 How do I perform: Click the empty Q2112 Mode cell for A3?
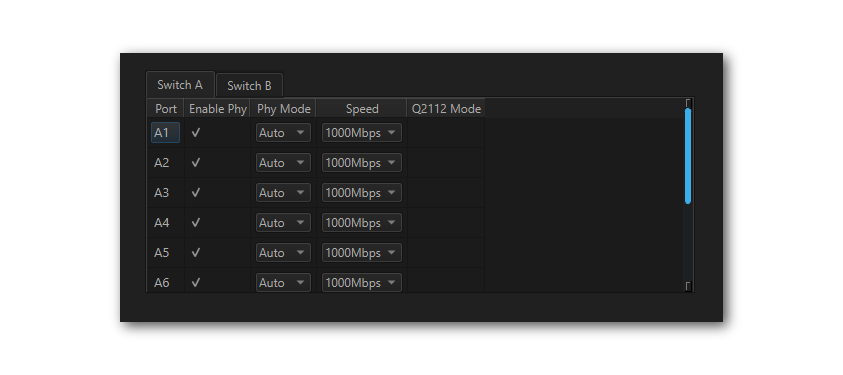(446, 193)
